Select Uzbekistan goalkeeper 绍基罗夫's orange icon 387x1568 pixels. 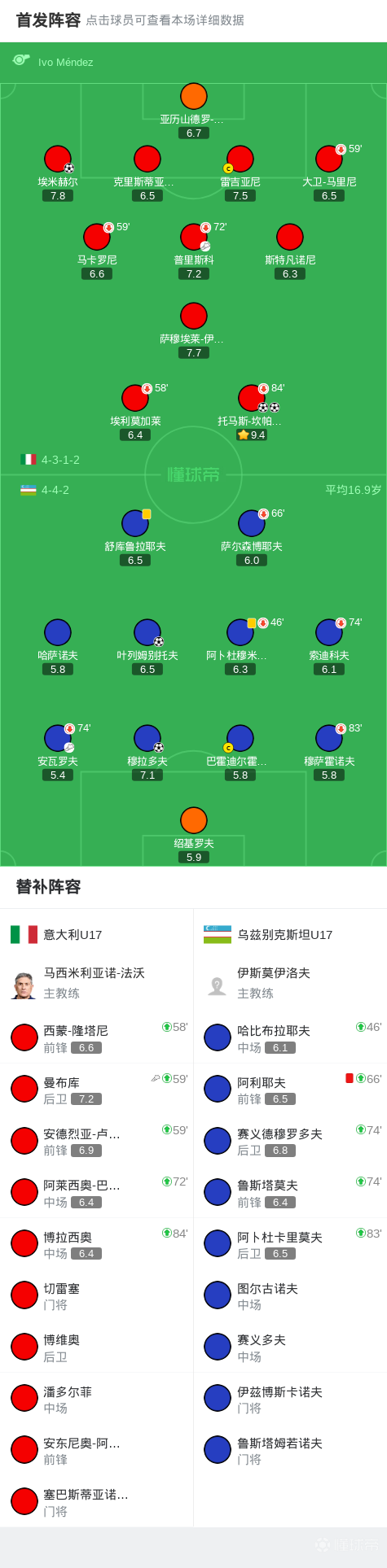pos(194,820)
